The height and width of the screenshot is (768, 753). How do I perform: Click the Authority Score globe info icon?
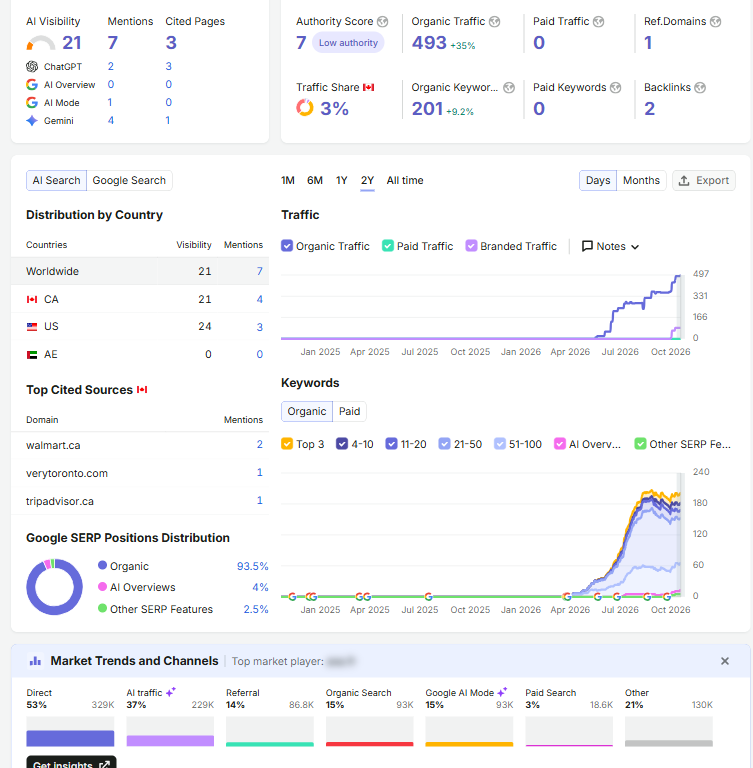point(383,22)
